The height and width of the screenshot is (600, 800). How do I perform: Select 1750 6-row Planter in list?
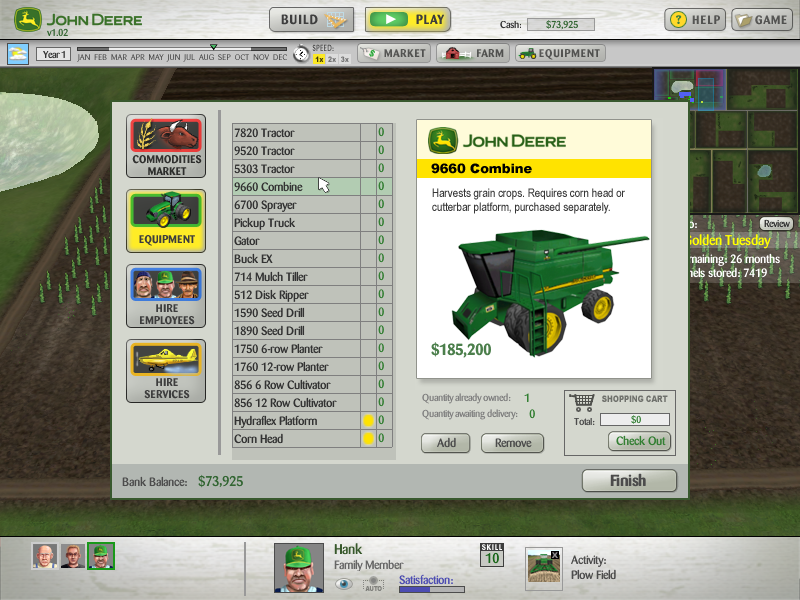click(312, 348)
